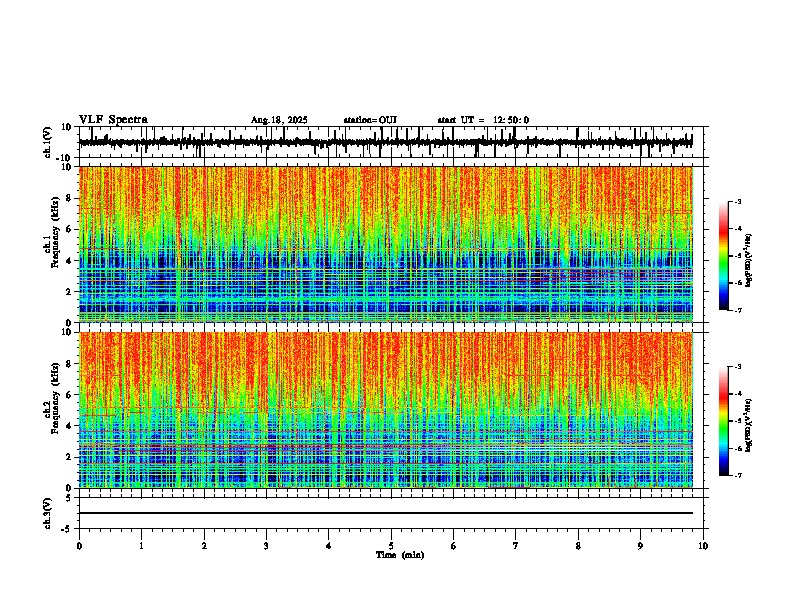Viewport: 792px width, 612px height.
Task: Click the "station=OUJ" label
Action: 370,120
